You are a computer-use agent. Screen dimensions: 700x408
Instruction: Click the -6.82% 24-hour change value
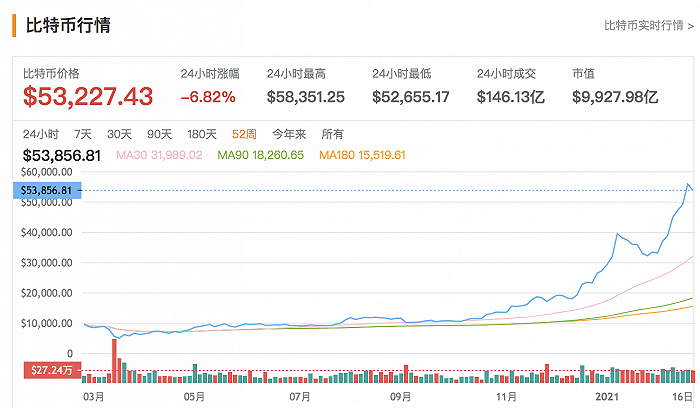[208, 97]
